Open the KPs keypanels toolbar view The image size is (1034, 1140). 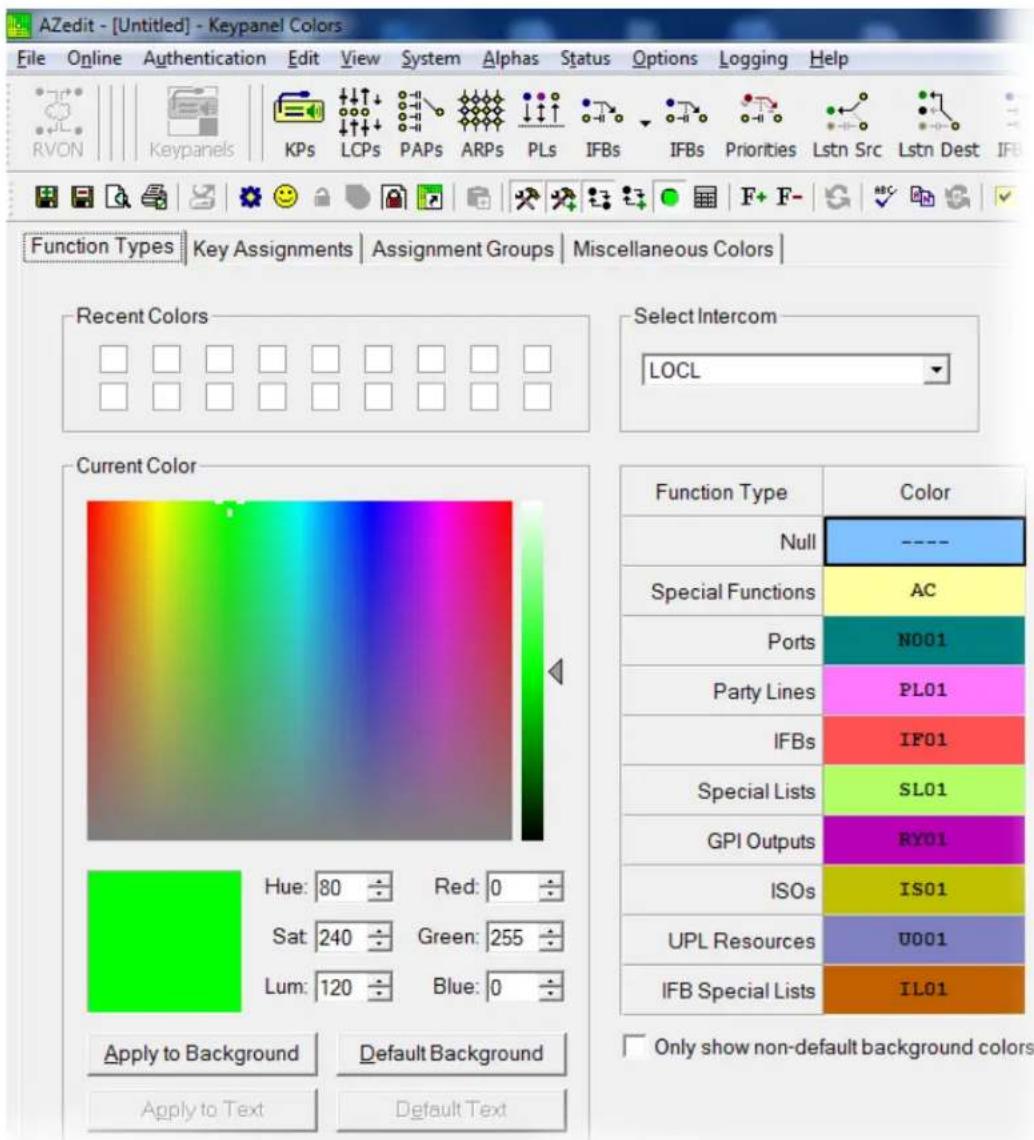click(x=299, y=124)
